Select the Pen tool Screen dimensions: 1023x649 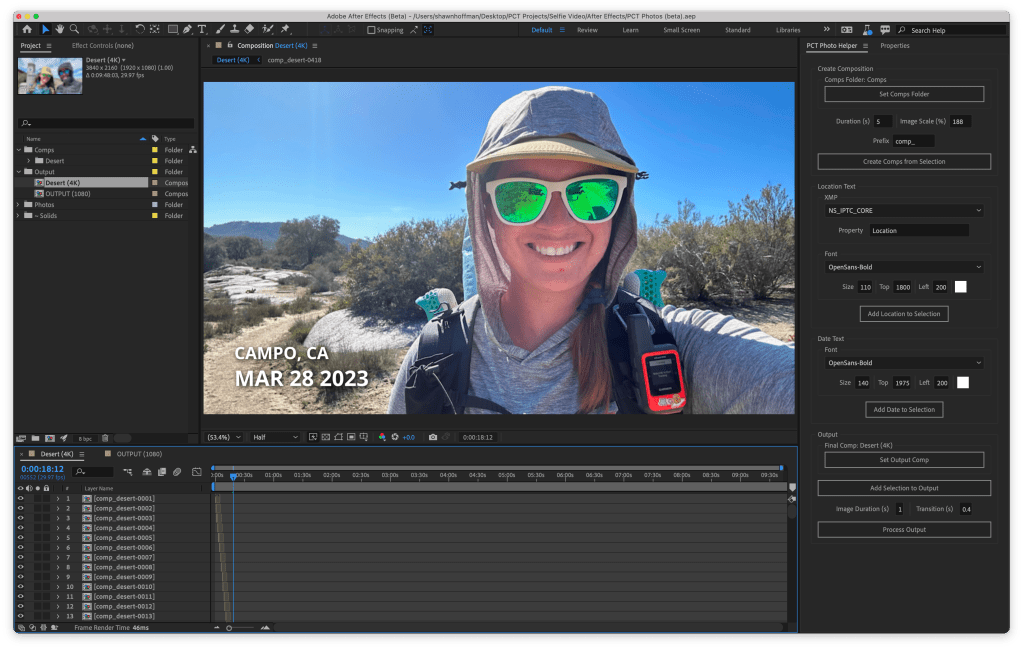[x=187, y=30]
